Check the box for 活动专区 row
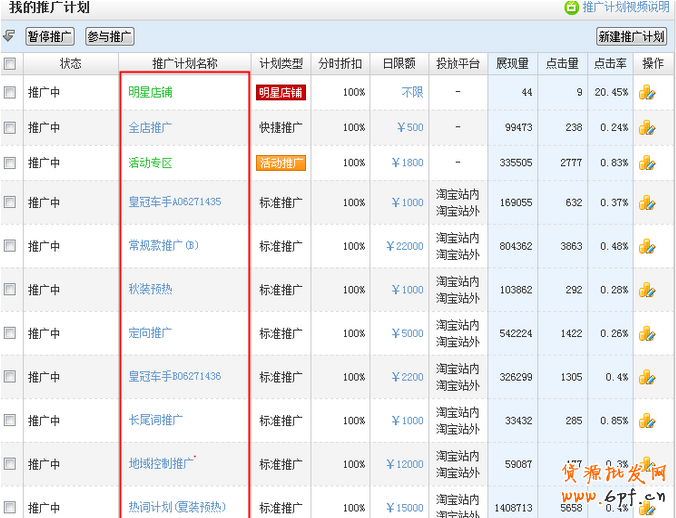Viewport: 676px width, 518px height. click(9, 163)
